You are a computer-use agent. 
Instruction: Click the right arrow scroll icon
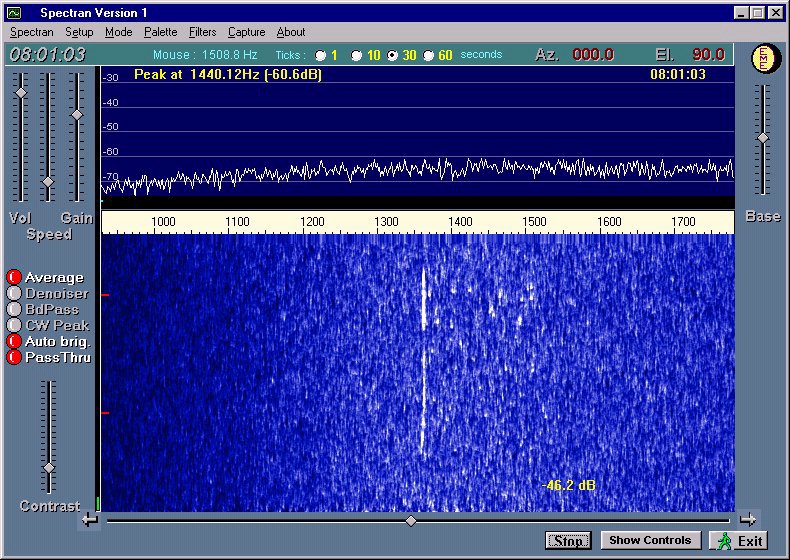(x=747, y=519)
